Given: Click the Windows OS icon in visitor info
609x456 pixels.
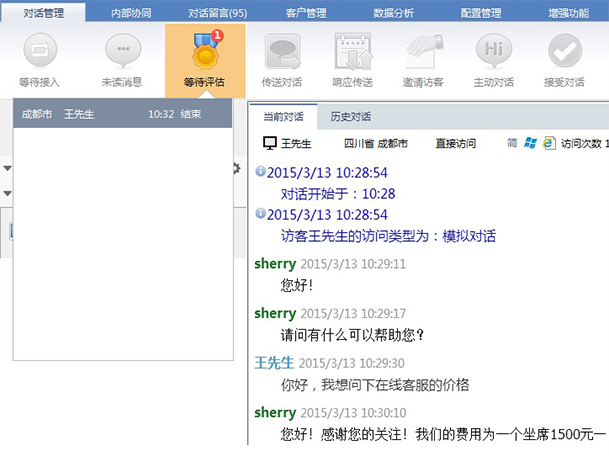Looking at the screenshot, I should coord(530,143).
